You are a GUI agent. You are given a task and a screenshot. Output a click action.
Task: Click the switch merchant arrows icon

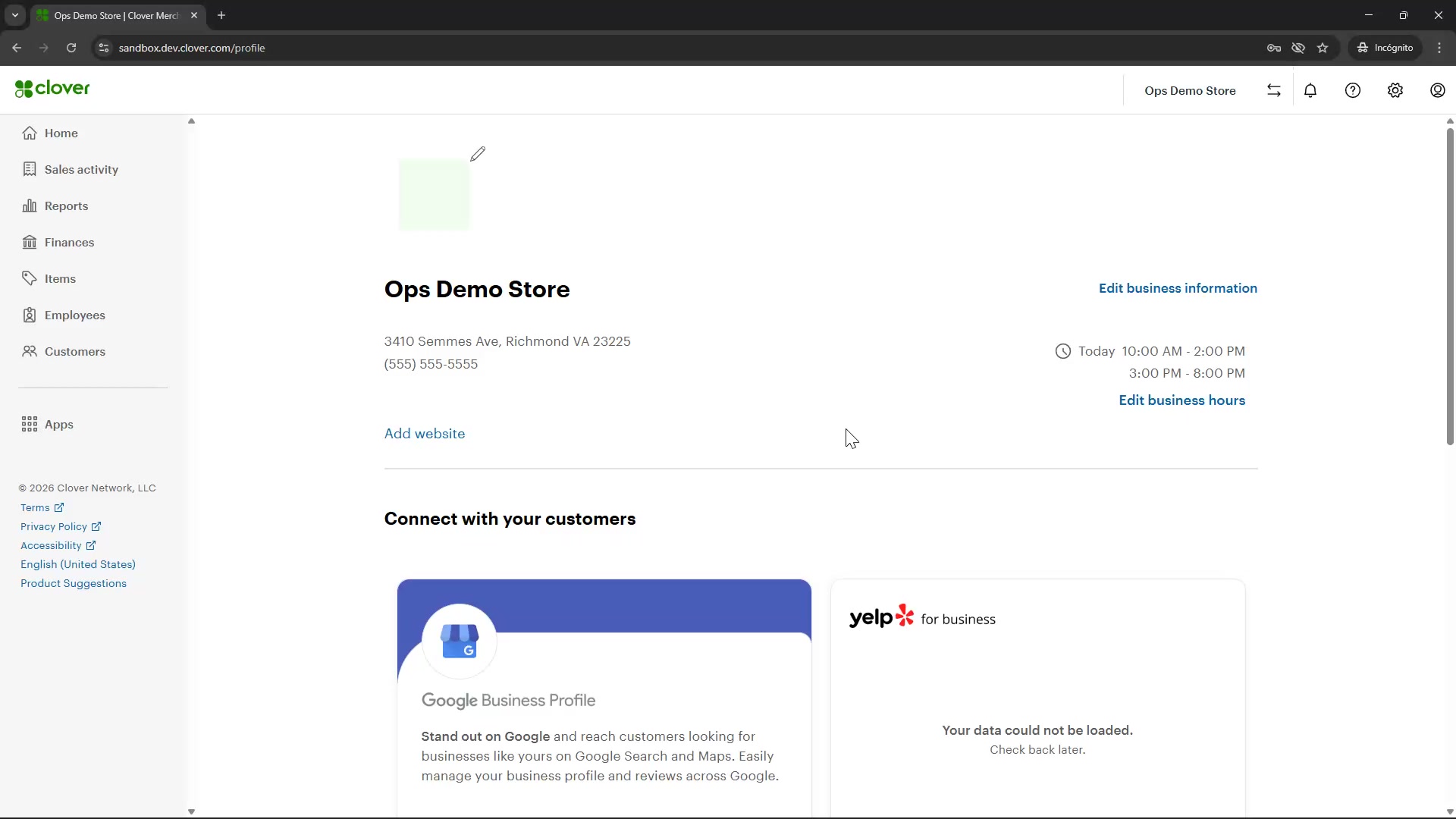pyautogui.click(x=1274, y=90)
